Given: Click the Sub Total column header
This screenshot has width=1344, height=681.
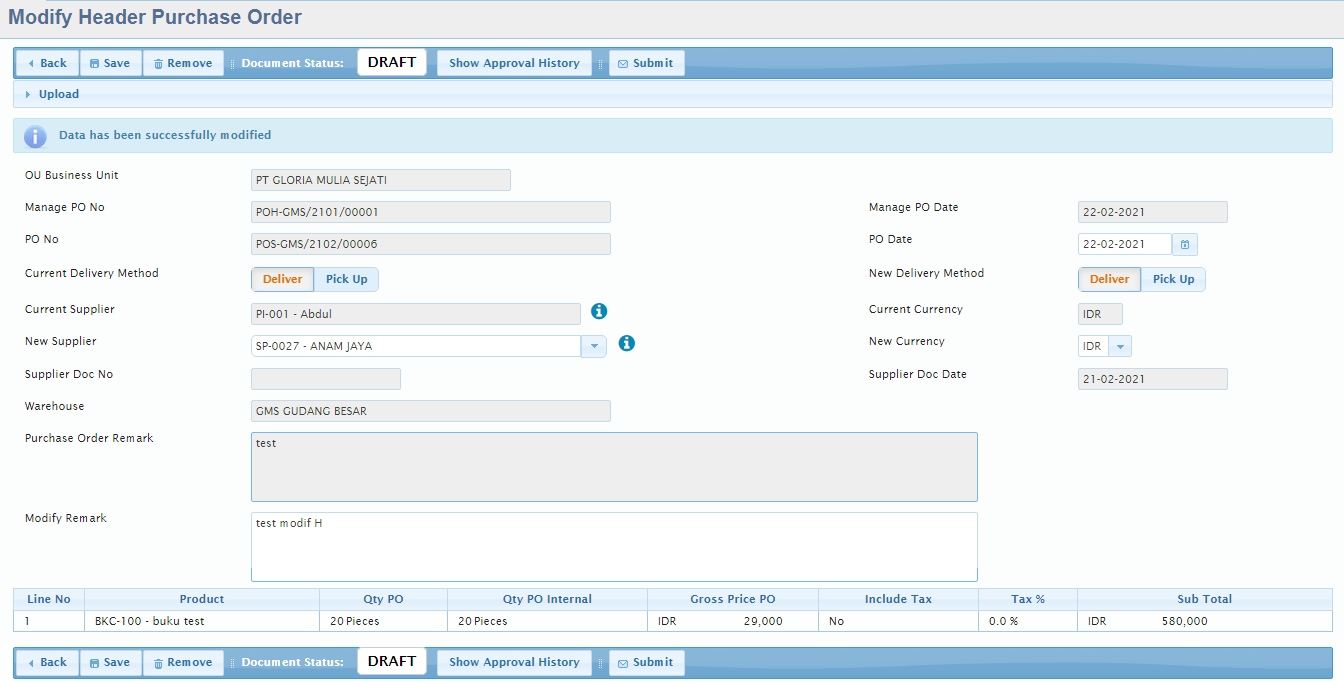Looking at the screenshot, I should coord(1205,599).
